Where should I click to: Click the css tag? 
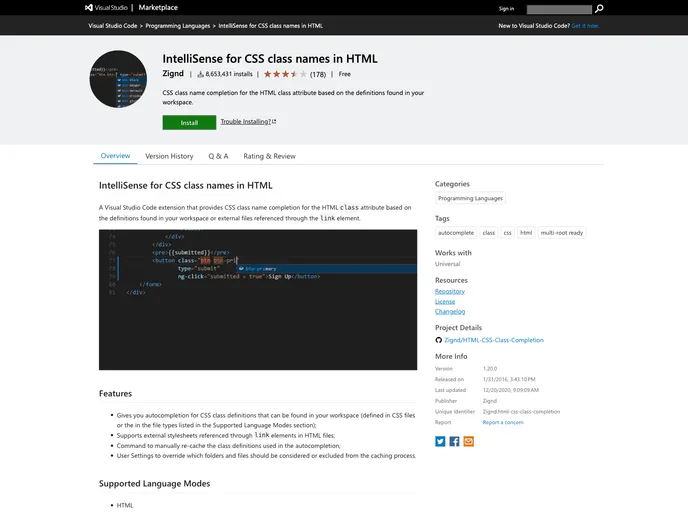507,233
